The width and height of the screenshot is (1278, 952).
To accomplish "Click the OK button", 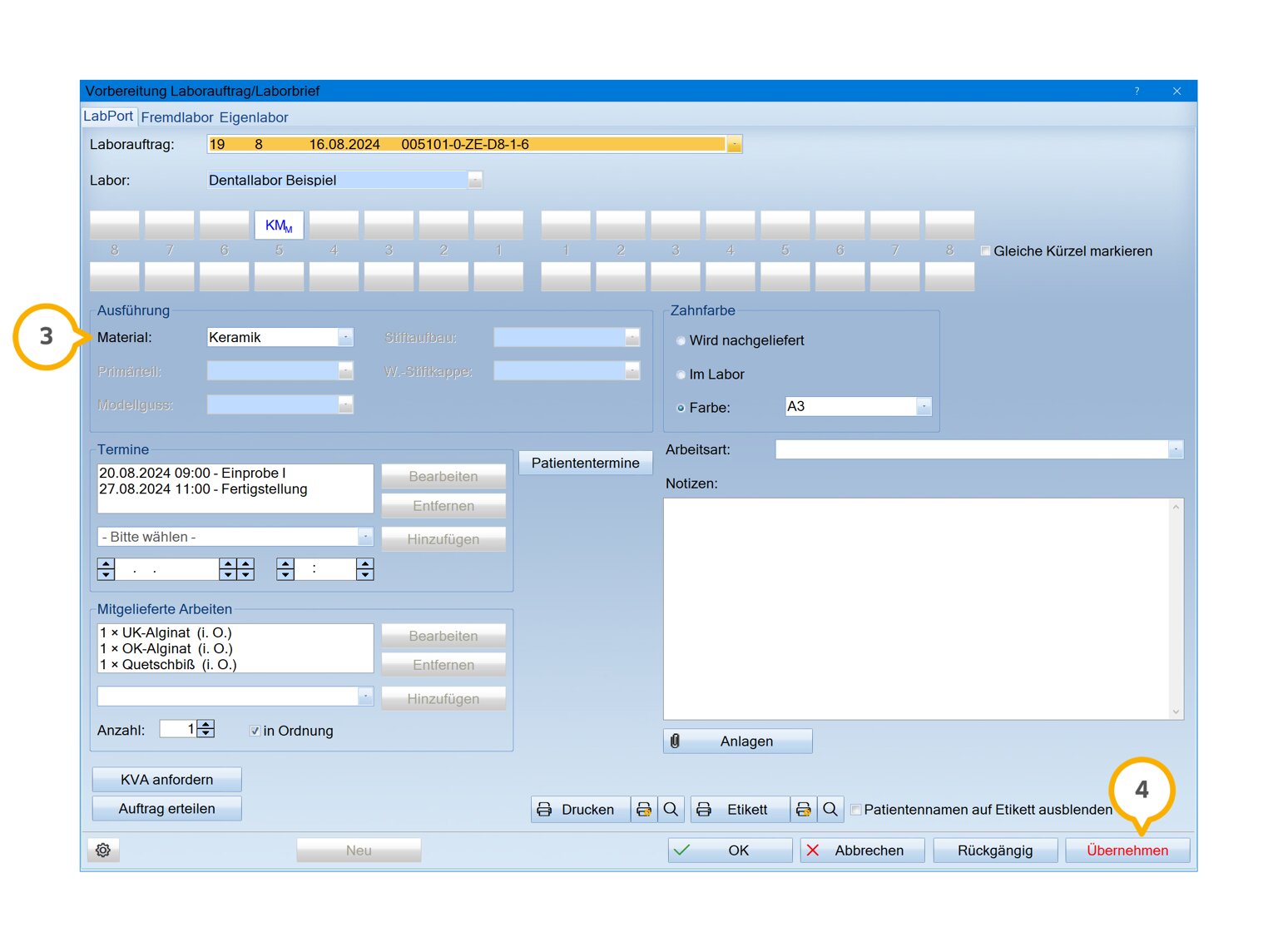I will coord(730,850).
